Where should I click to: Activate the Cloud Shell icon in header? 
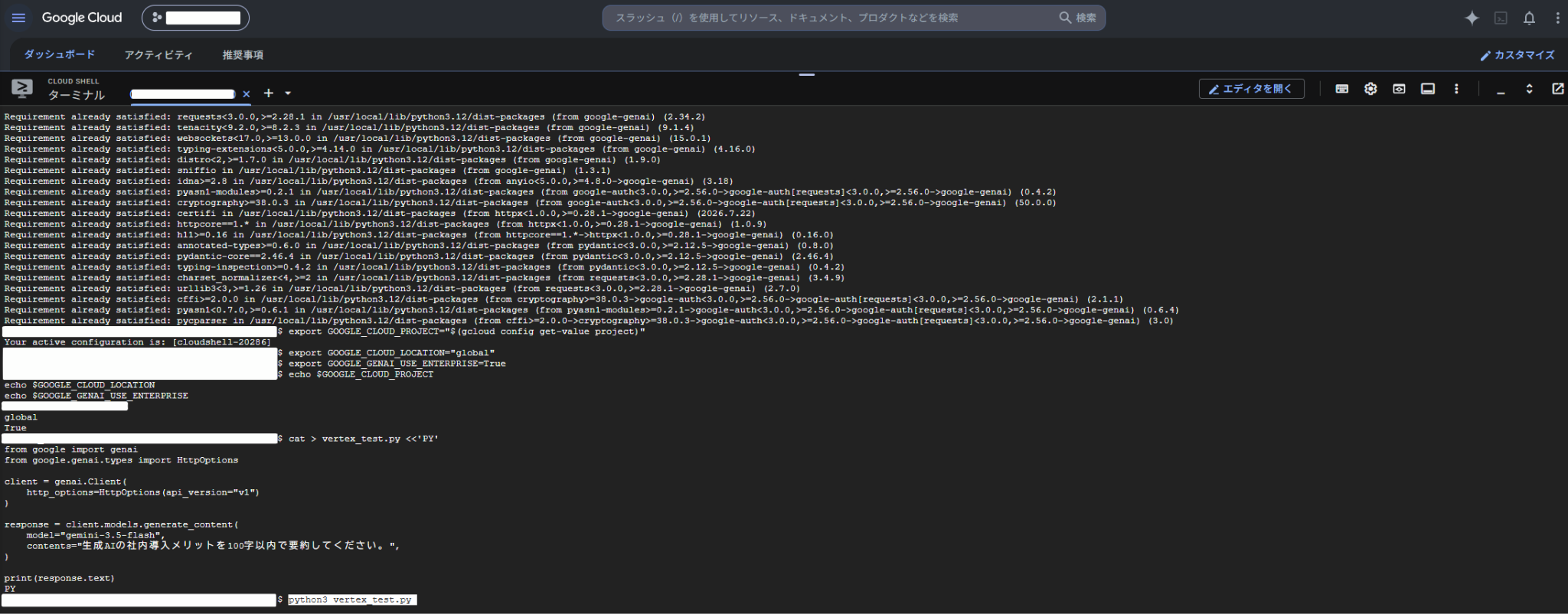pos(1501,18)
